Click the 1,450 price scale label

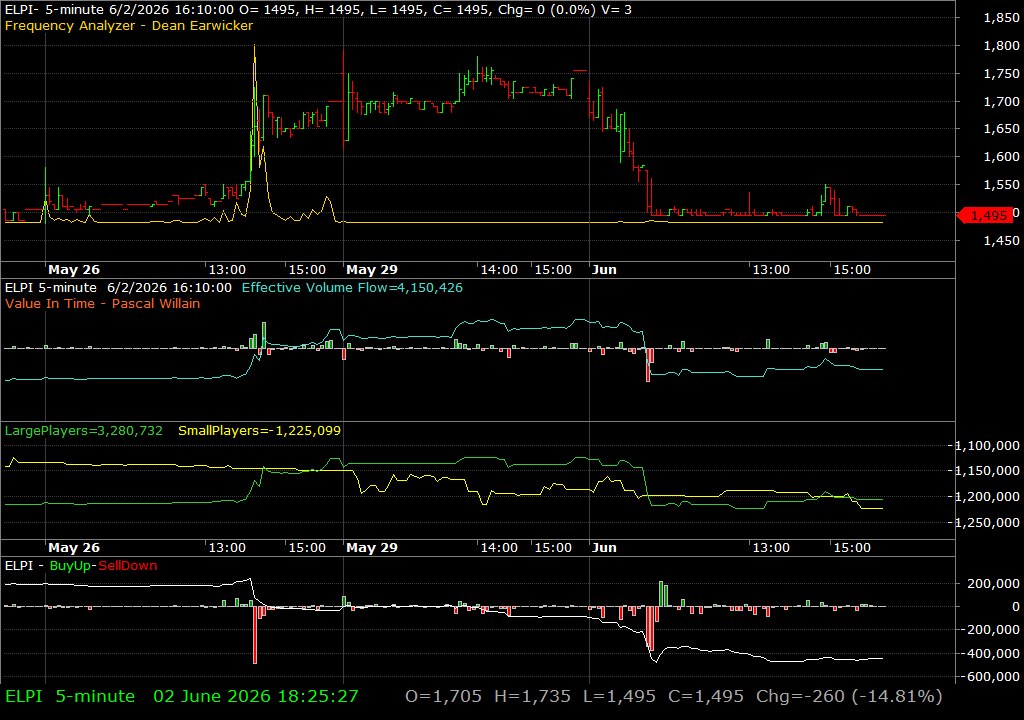tap(1001, 240)
